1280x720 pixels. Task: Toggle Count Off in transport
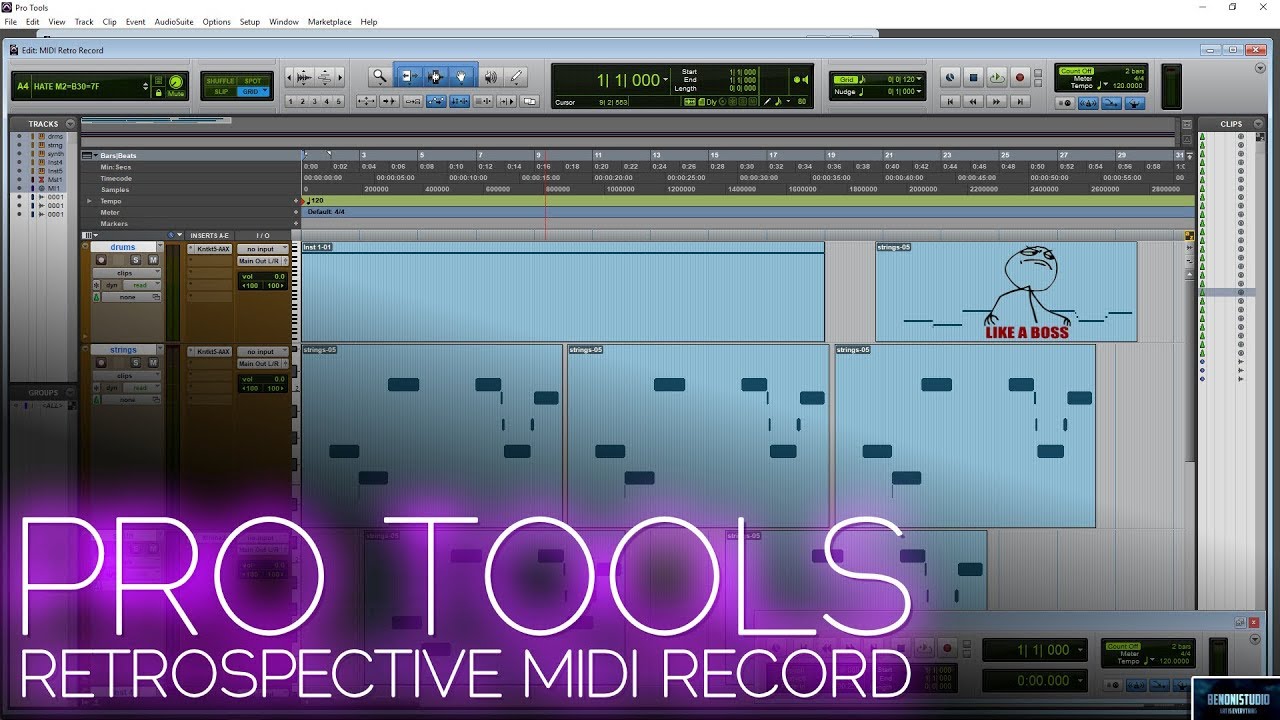1076,71
